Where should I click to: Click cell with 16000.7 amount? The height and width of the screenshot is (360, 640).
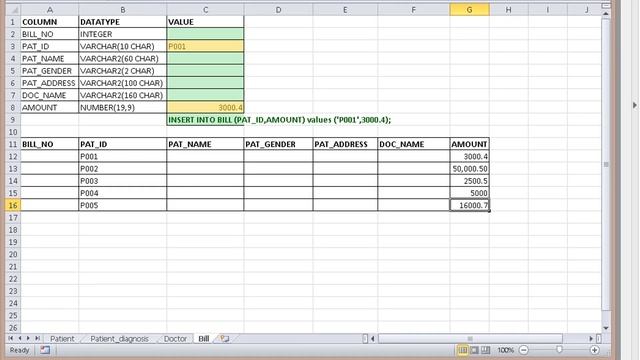(469, 205)
